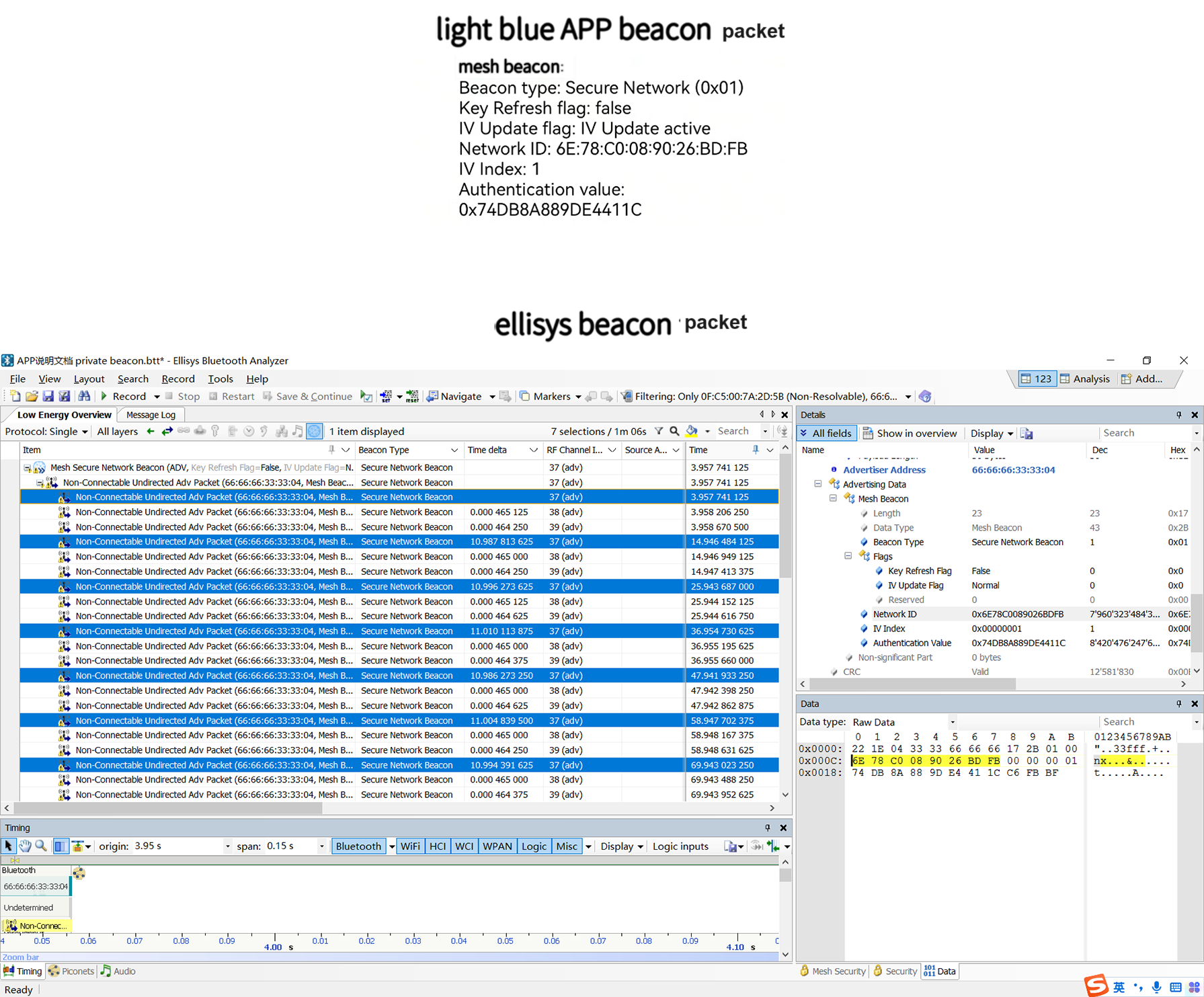This screenshot has width=1204, height=997.
Task: Click the Navigate toolbar icon
Action: [x=432, y=397]
